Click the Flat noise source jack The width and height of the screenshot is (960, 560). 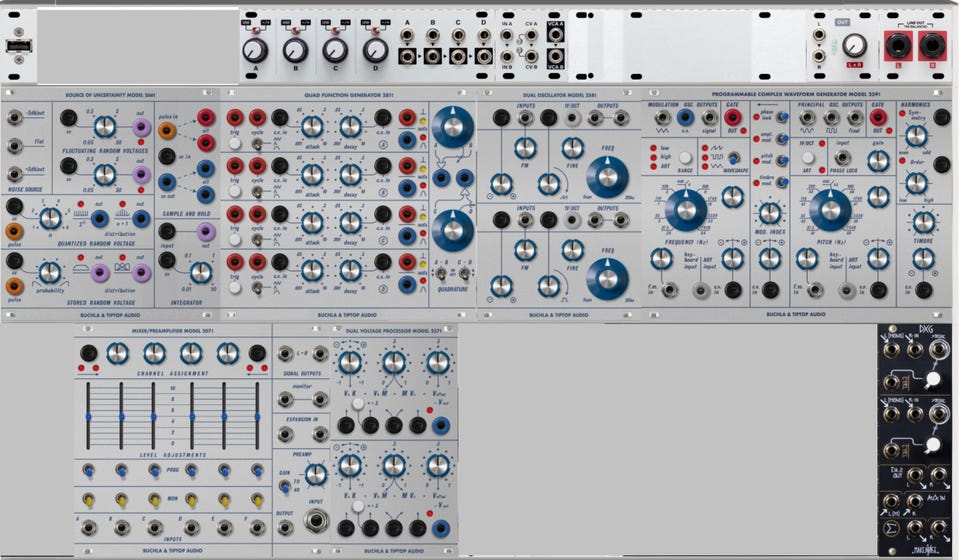point(14,146)
